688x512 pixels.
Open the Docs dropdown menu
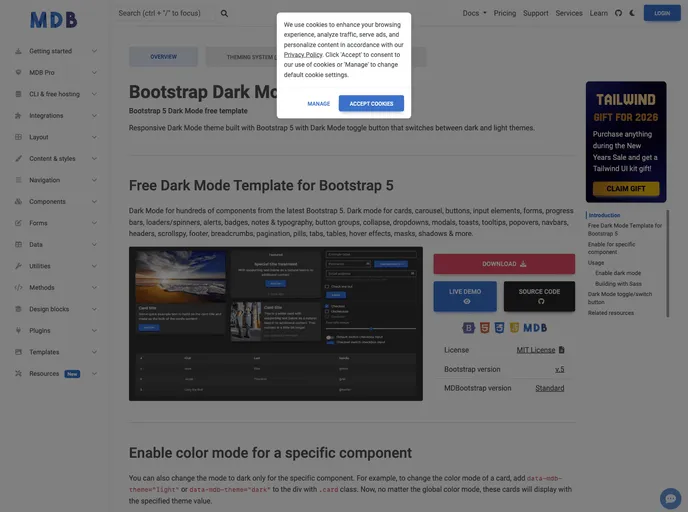point(474,13)
